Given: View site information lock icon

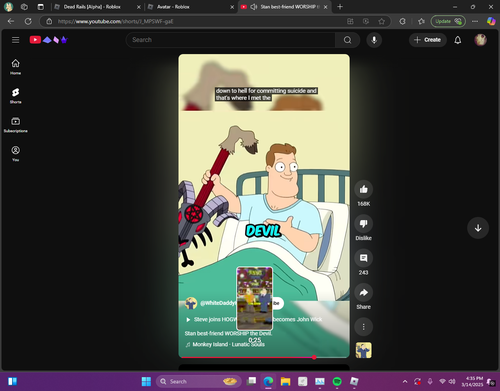Looking at the screenshot, I should (x=49, y=21).
